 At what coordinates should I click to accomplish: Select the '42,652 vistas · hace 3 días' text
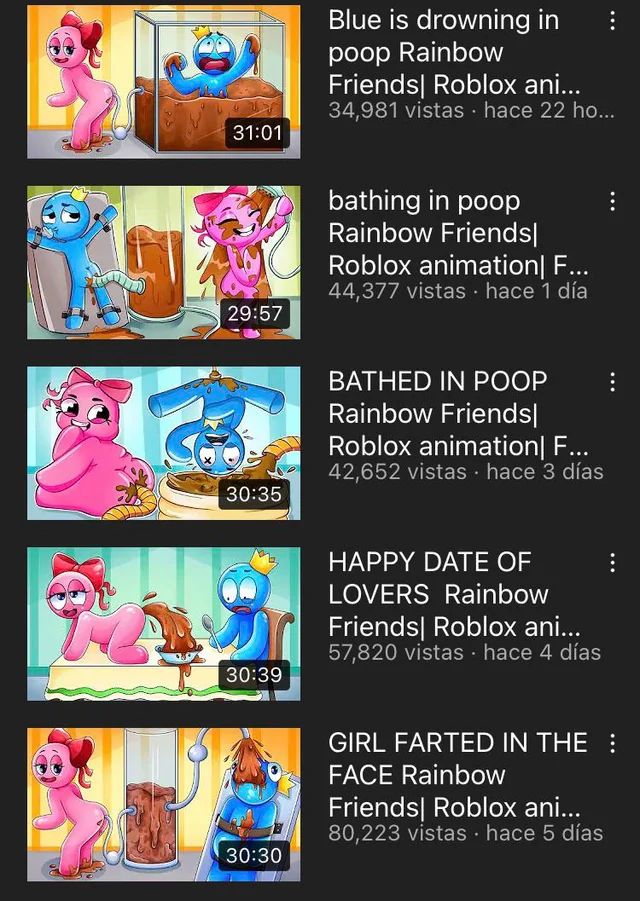[466, 472]
